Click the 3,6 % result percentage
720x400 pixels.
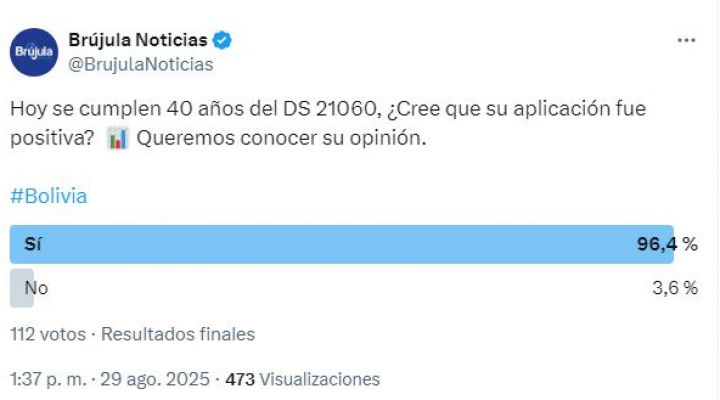[675, 288]
